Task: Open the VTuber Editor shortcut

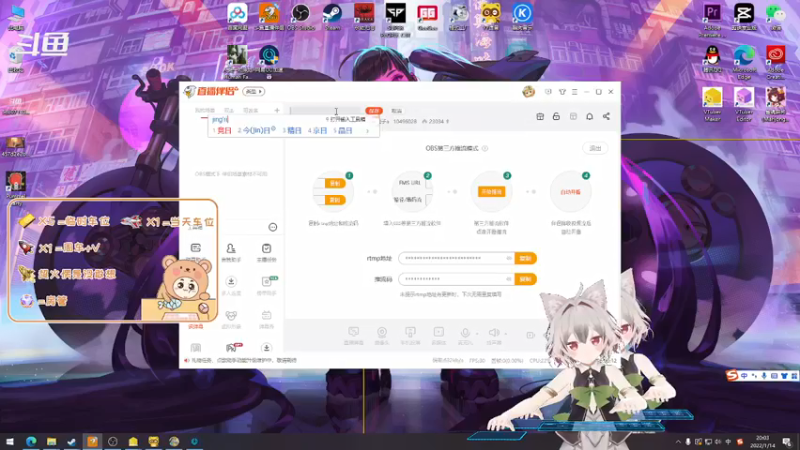Action: click(x=744, y=104)
